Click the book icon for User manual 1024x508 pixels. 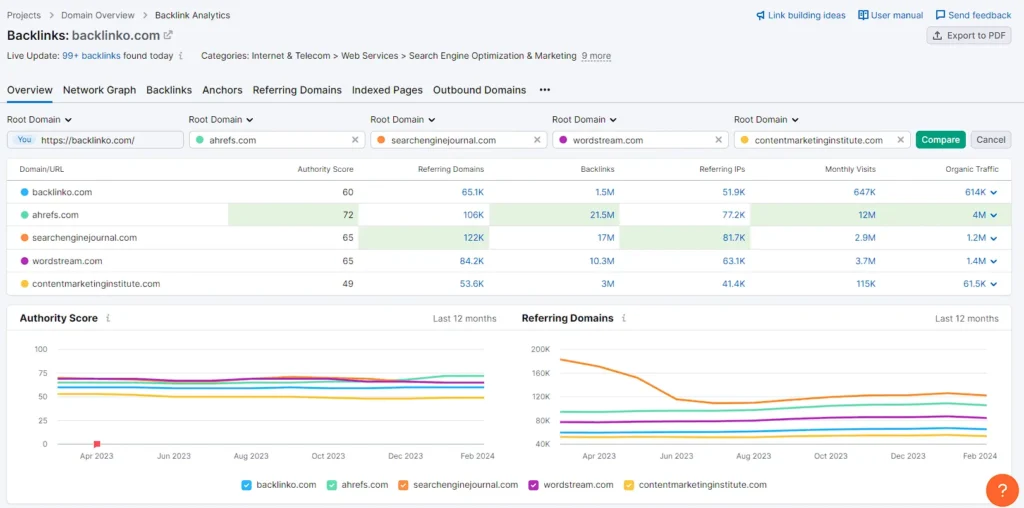click(863, 15)
